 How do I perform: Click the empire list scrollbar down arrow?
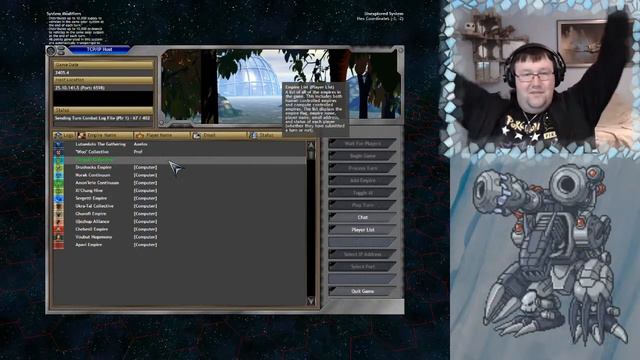tap(311, 300)
